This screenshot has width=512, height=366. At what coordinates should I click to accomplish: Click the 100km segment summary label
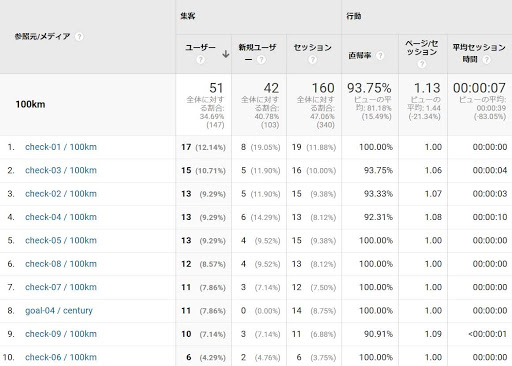[30, 104]
